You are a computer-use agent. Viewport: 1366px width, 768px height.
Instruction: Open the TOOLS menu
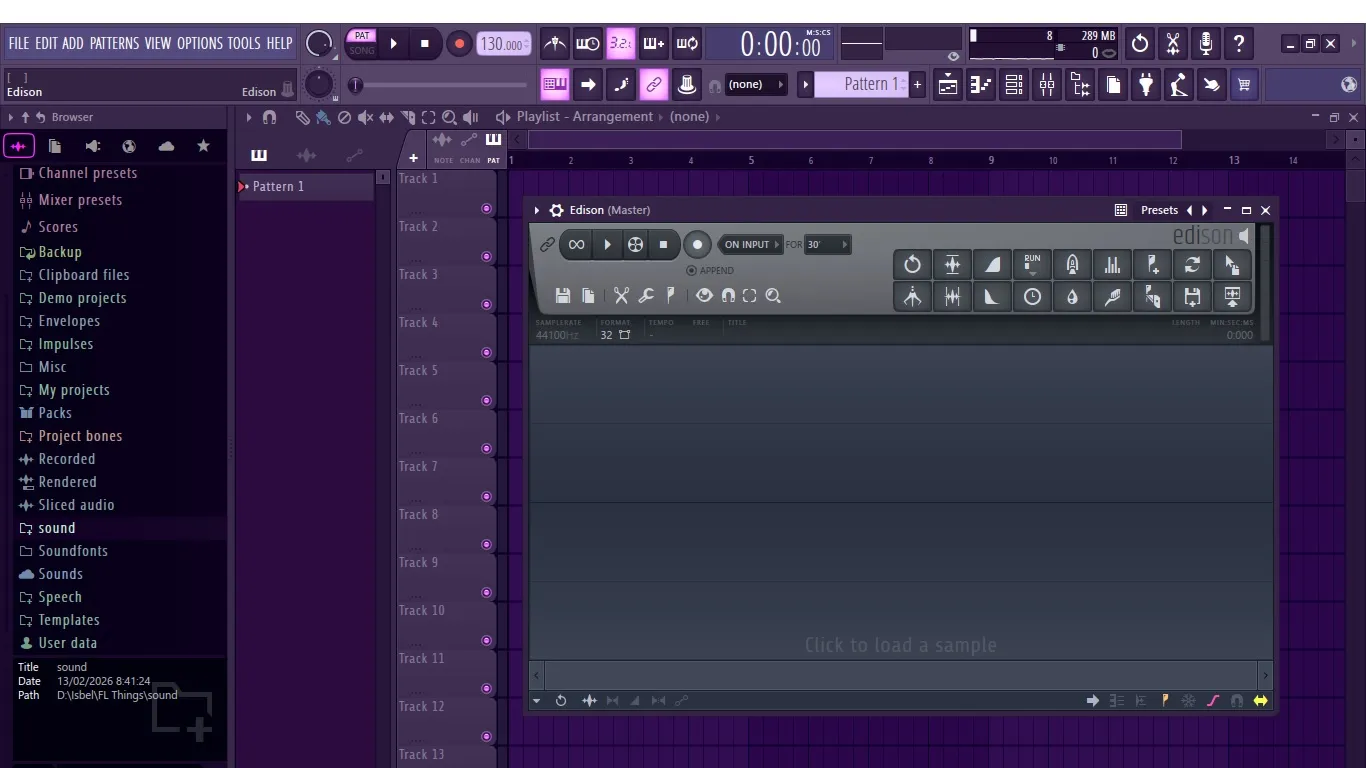click(x=244, y=43)
